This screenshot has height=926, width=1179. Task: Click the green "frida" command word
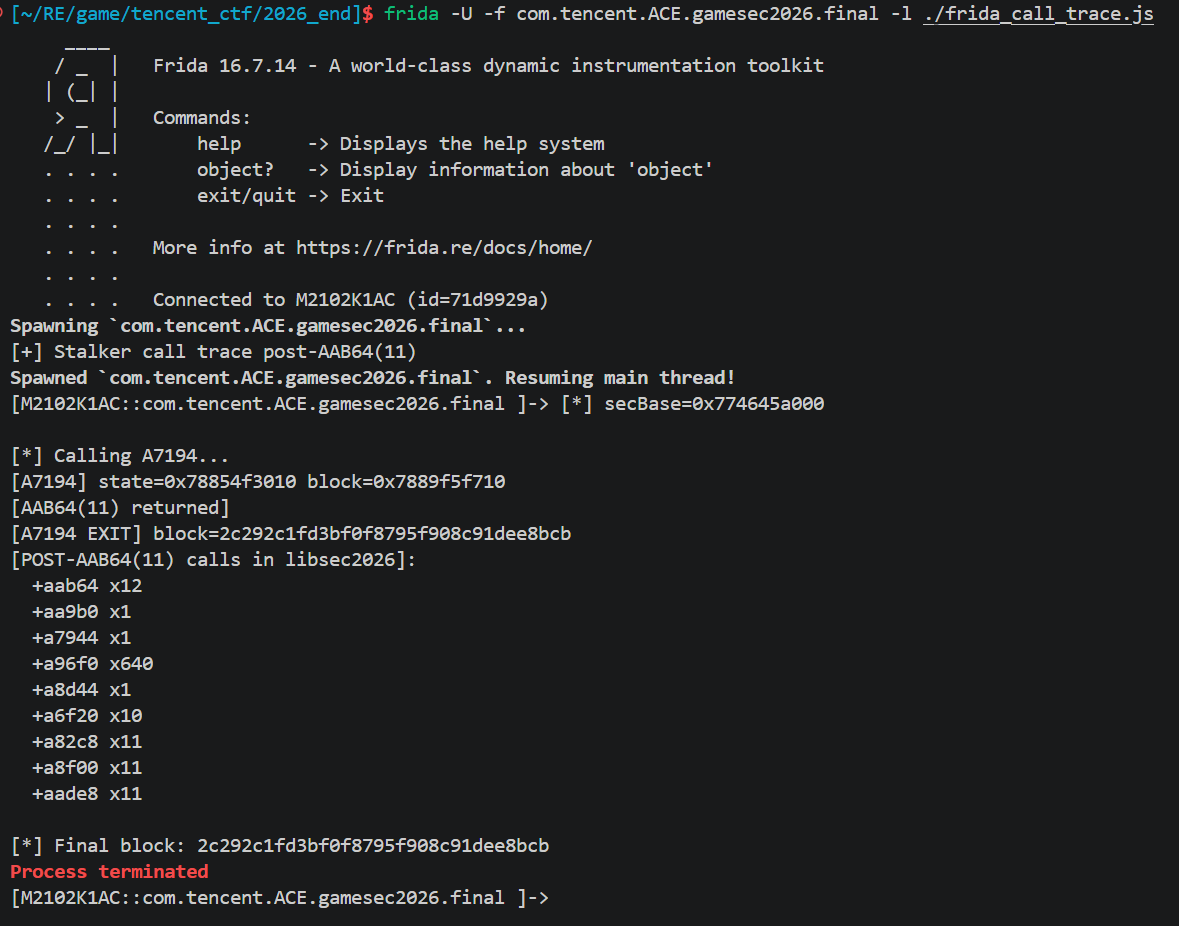point(411,14)
